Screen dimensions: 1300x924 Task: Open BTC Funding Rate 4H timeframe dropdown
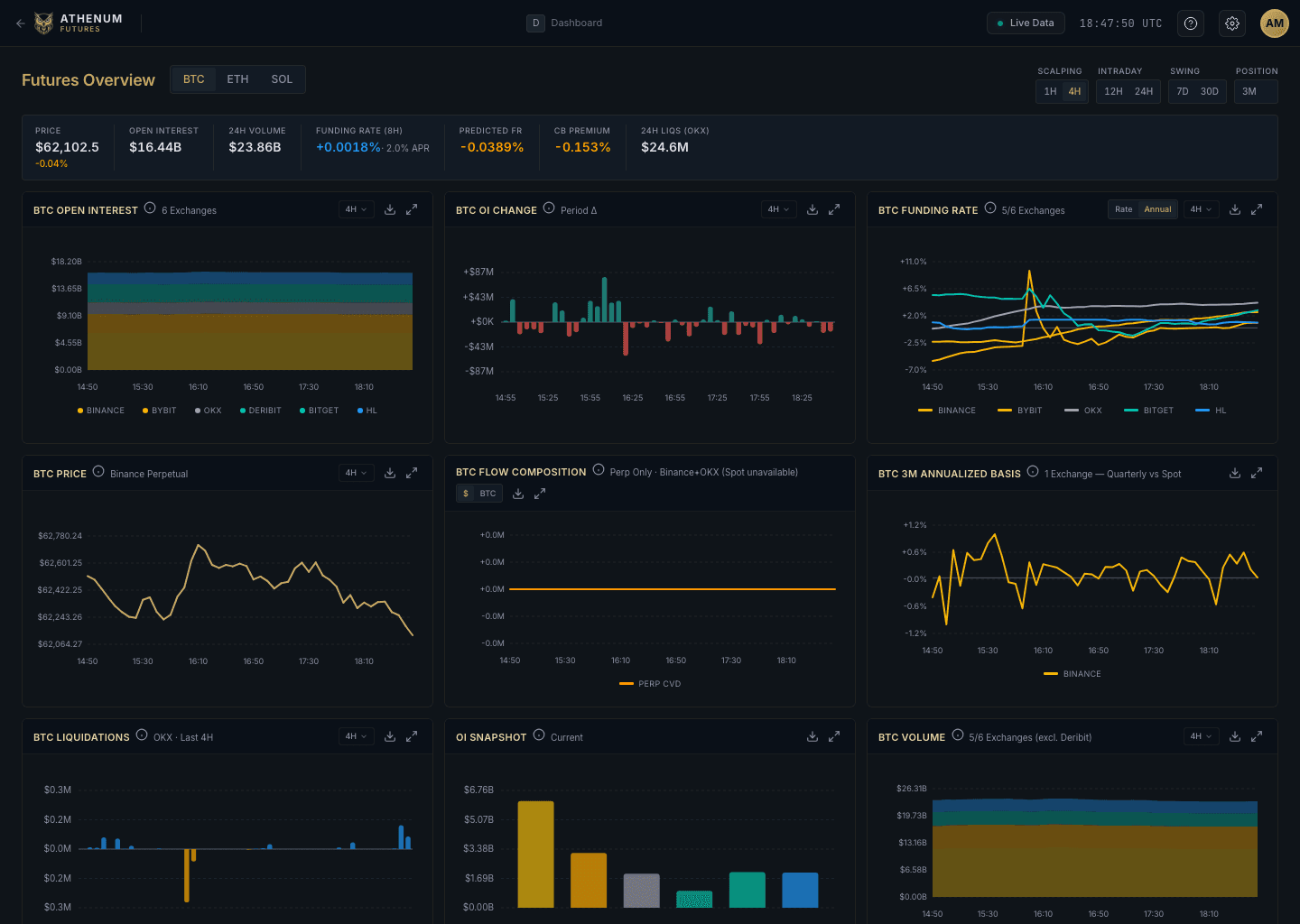click(1201, 209)
